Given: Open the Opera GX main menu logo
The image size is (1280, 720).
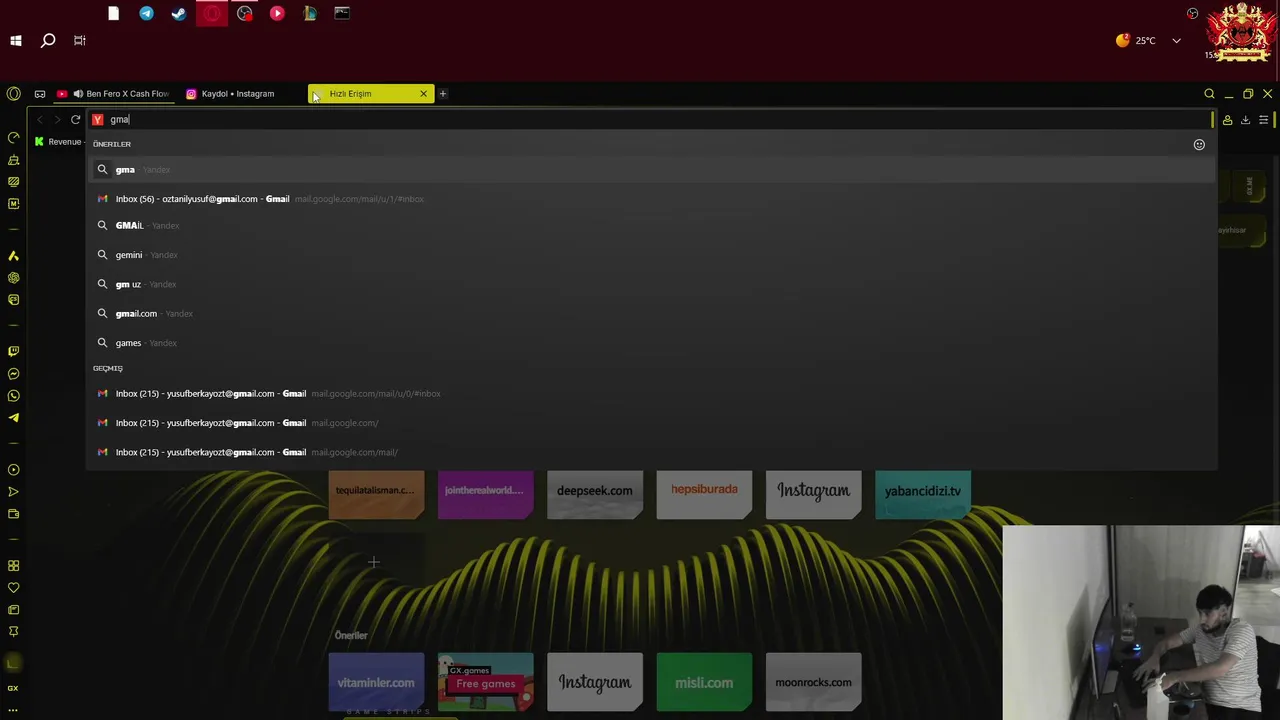Looking at the screenshot, I should (x=13, y=94).
